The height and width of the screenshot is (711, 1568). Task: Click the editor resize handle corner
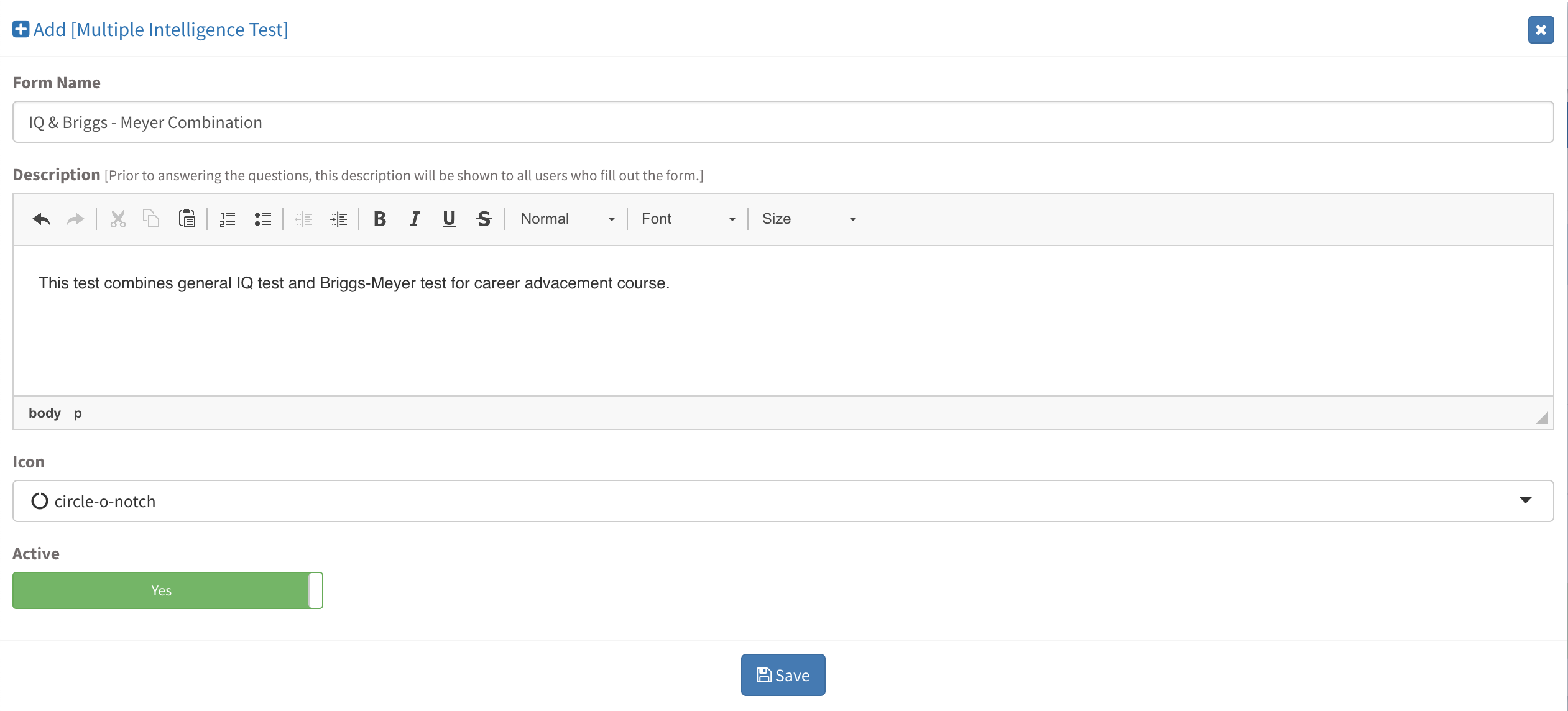[x=1542, y=418]
